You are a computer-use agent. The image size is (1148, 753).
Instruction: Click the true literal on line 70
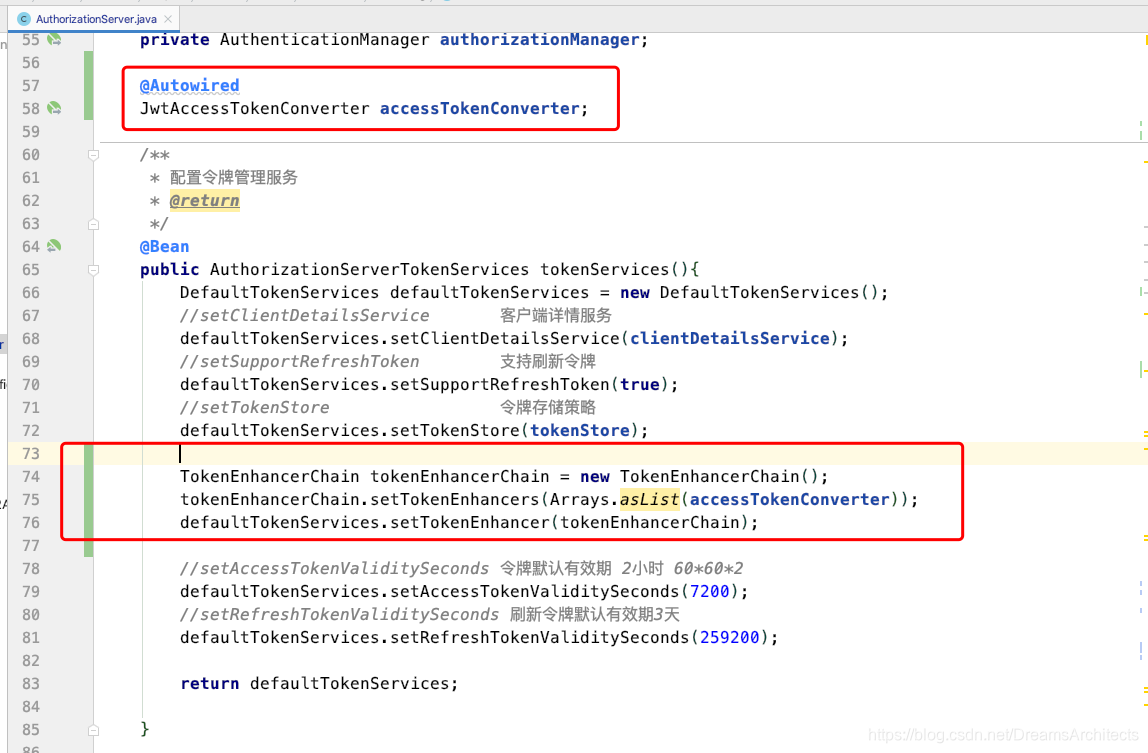click(x=640, y=385)
